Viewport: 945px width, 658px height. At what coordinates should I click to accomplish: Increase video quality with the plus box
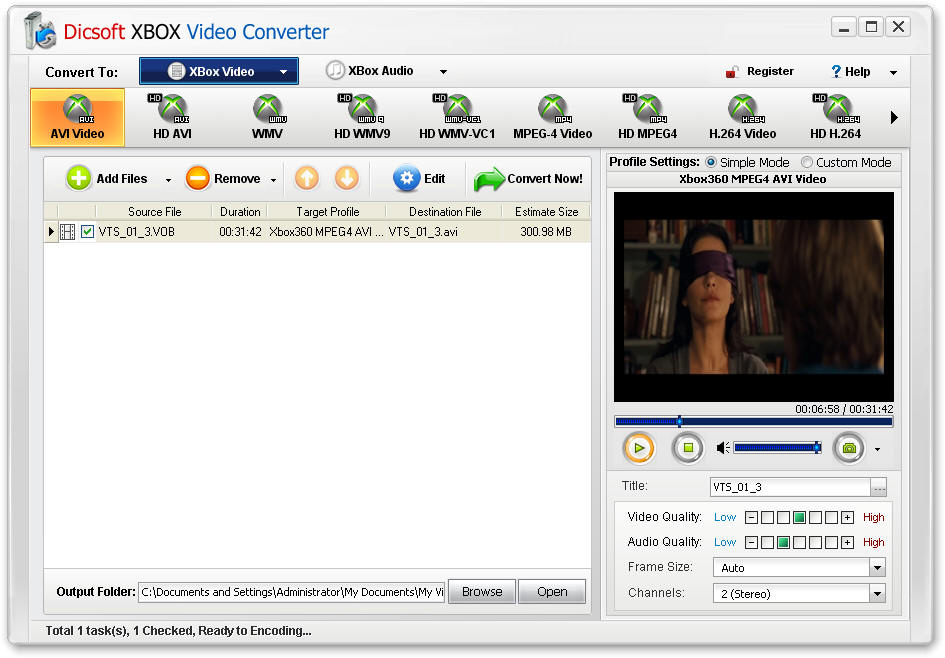point(847,518)
